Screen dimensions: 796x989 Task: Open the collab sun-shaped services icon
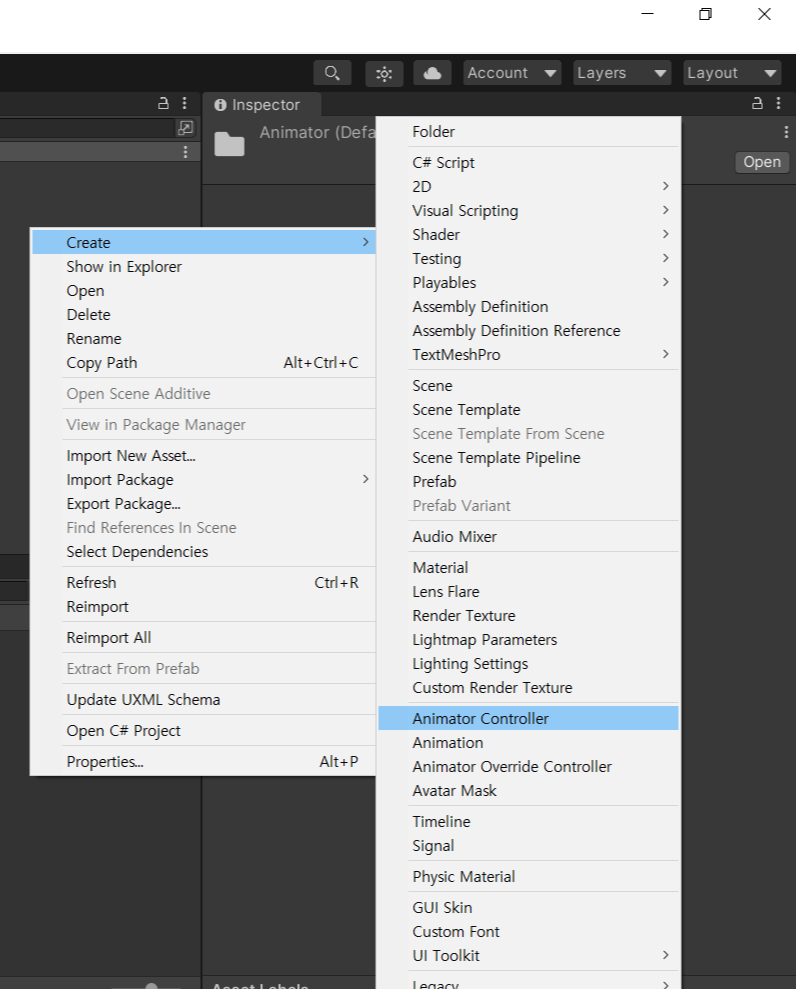(x=384, y=73)
